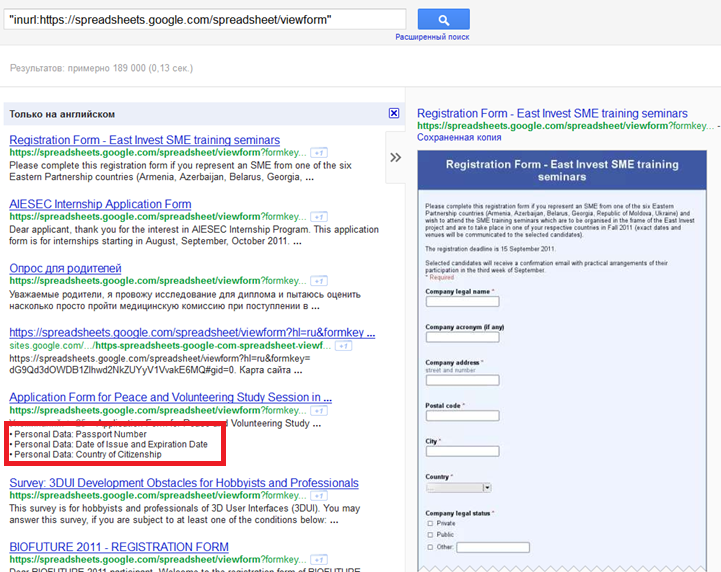The image size is (721, 572).
Task: Open BIOFUTURE 2011 - REGISTRATION FORM link
Action: [x=119, y=547]
